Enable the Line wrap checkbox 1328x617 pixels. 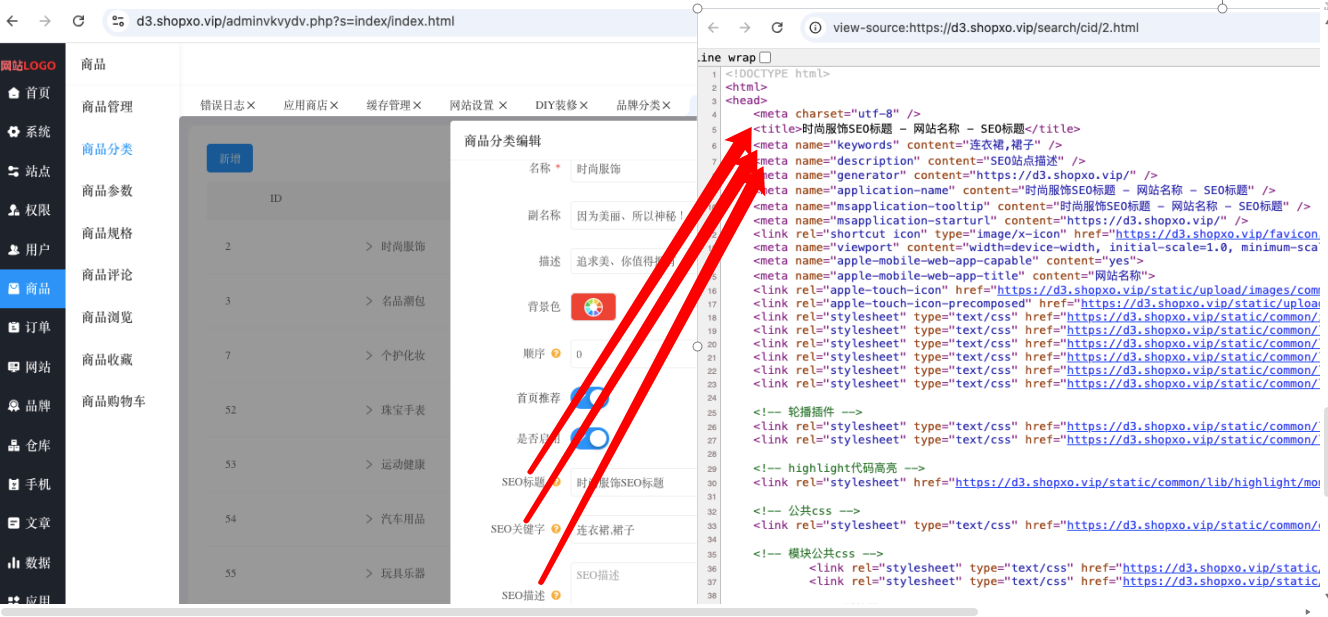[x=765, y=58]
